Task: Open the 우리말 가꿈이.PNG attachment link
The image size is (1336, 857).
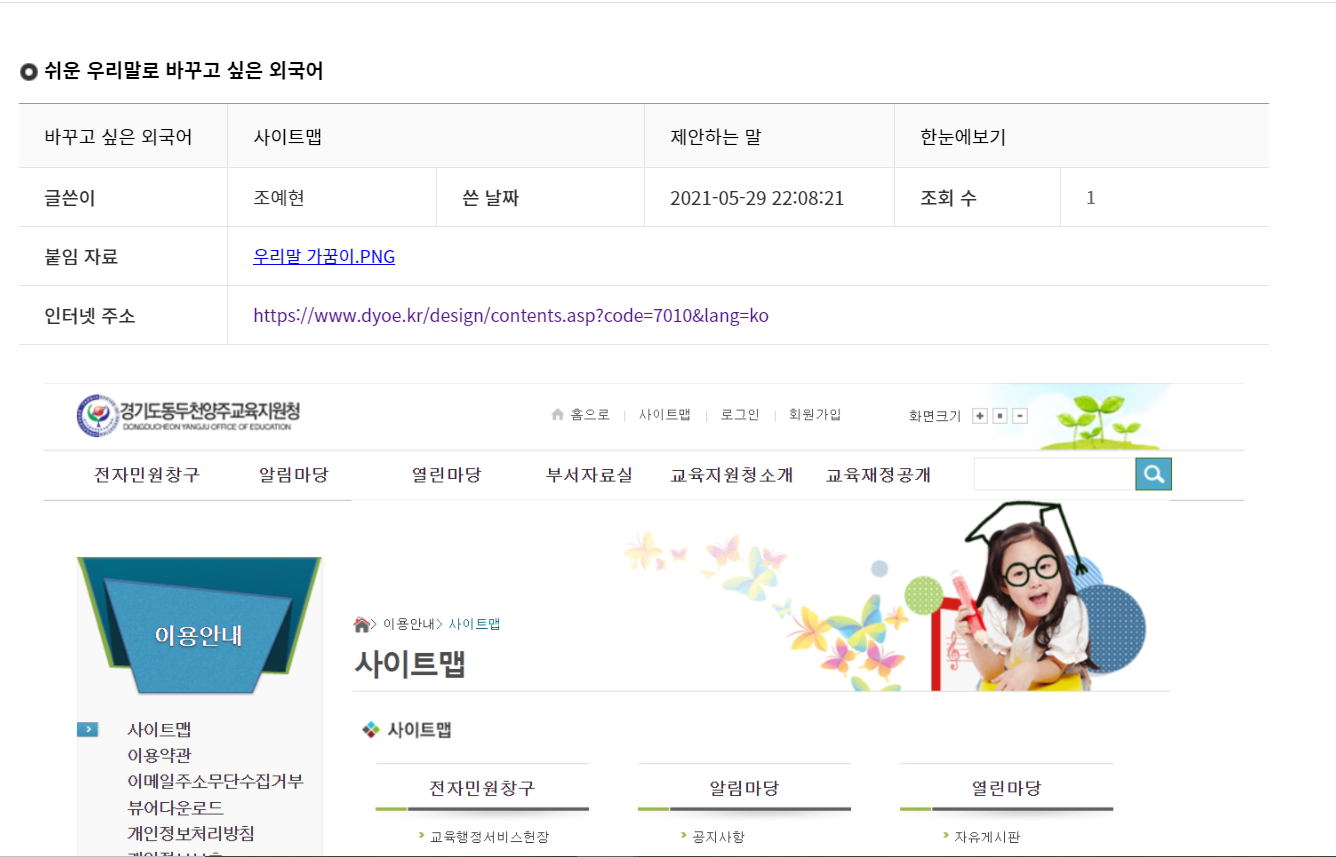Action: pos(324,257)
